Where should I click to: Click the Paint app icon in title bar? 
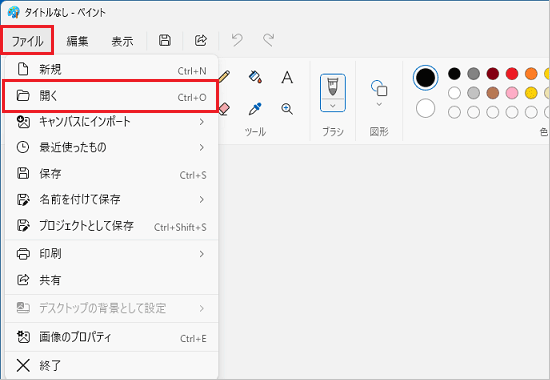point(13,12)
